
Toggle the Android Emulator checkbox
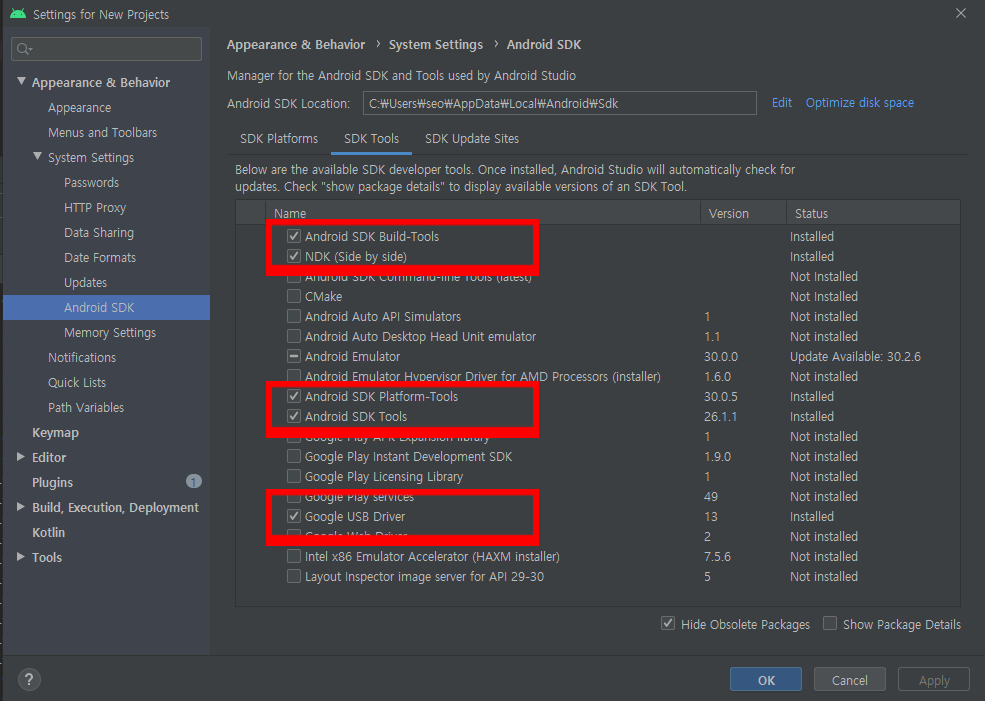click(x=293, y=356)
